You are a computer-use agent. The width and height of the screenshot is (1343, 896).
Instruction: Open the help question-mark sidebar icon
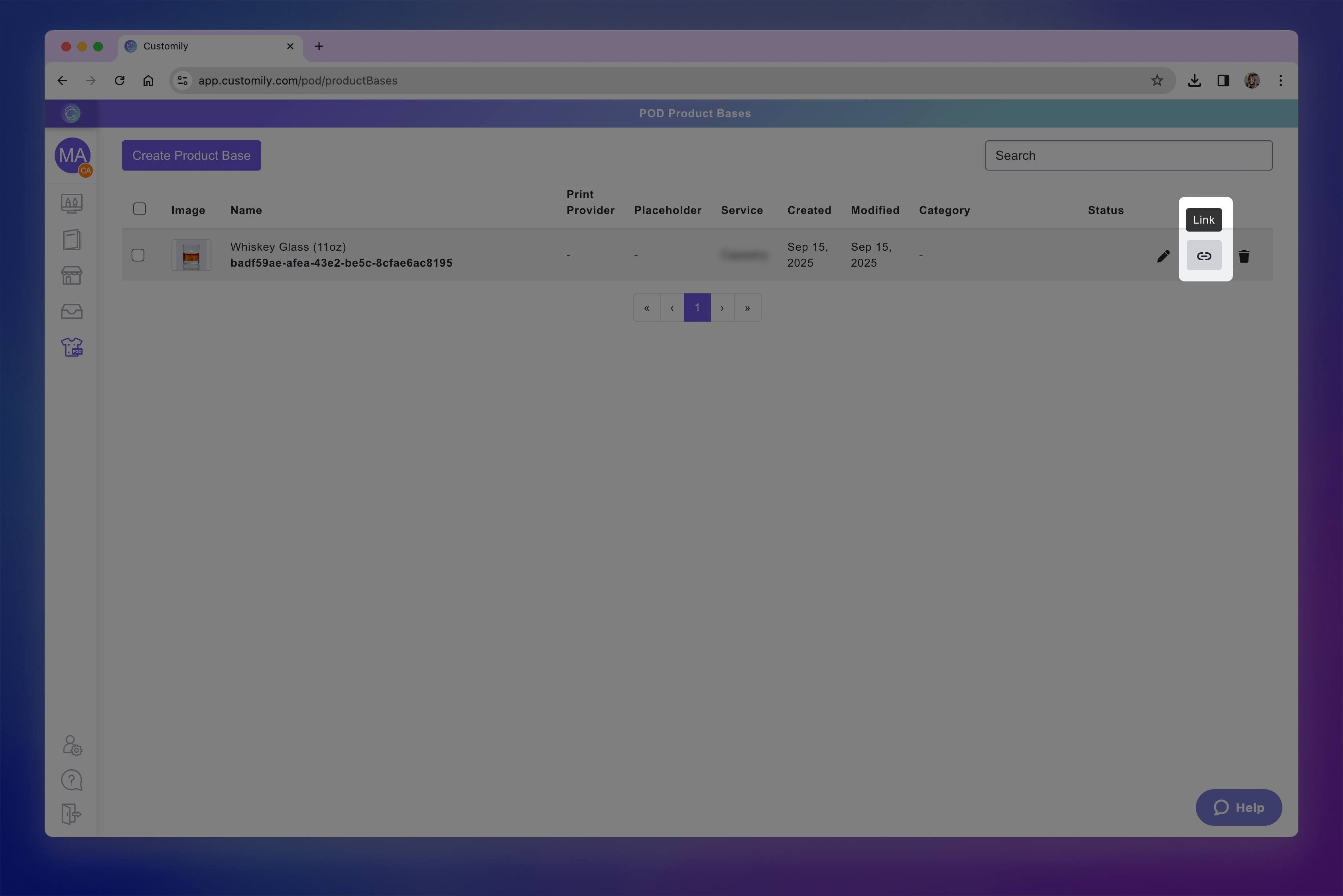click(x=71, y=780)
